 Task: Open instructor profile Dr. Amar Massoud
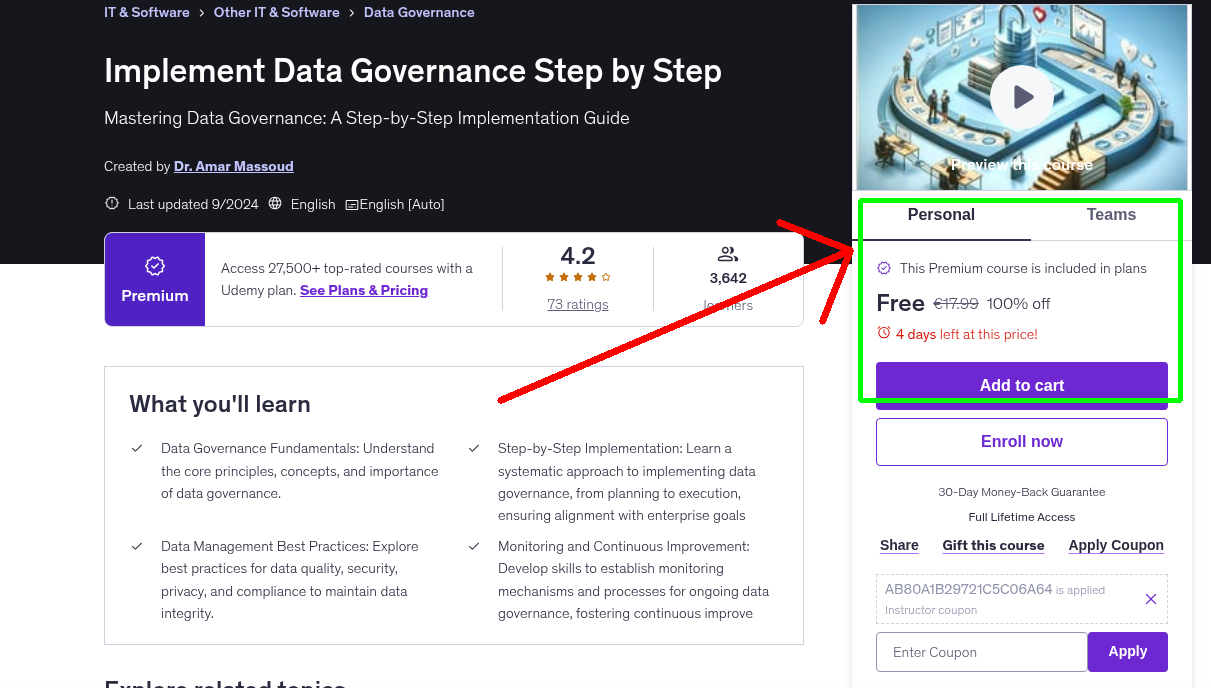pos(233,166)
